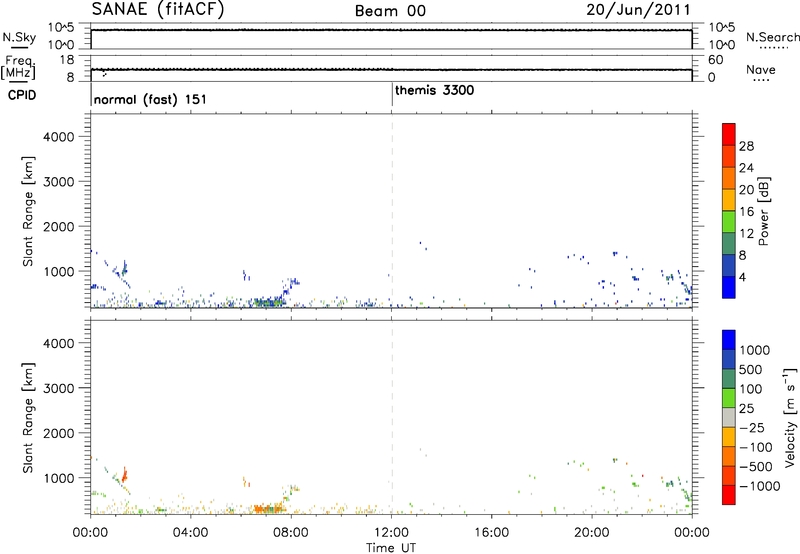Click the 'normal (fast) 151' CPID text
This screenshot has width=800, height=554.
pos(150,99)
